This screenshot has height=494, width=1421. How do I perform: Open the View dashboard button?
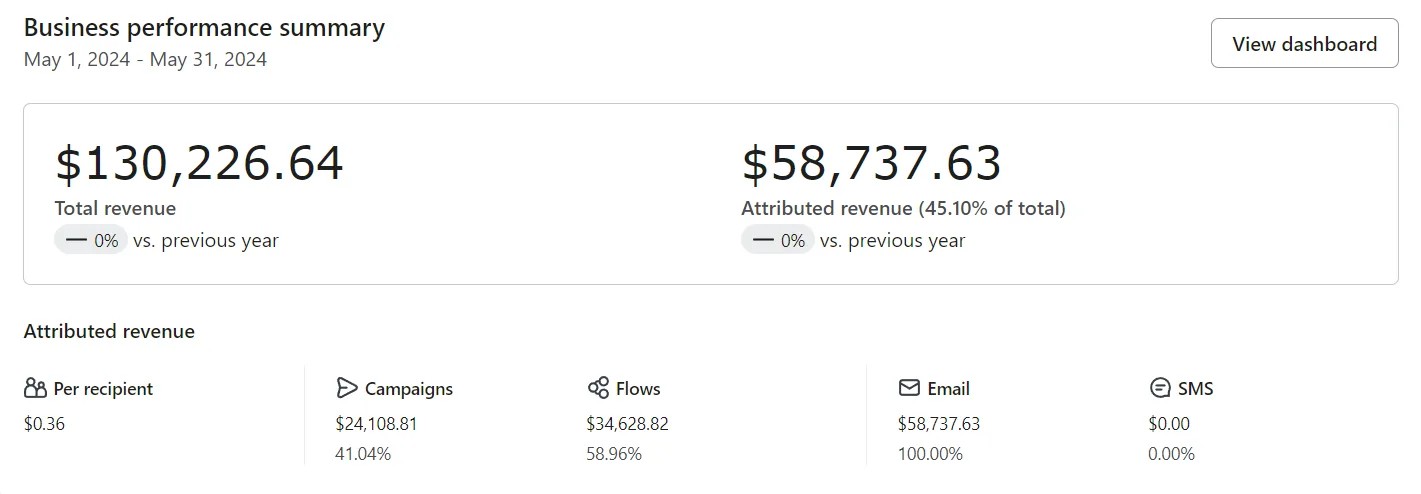click(x=1304, y=43)
